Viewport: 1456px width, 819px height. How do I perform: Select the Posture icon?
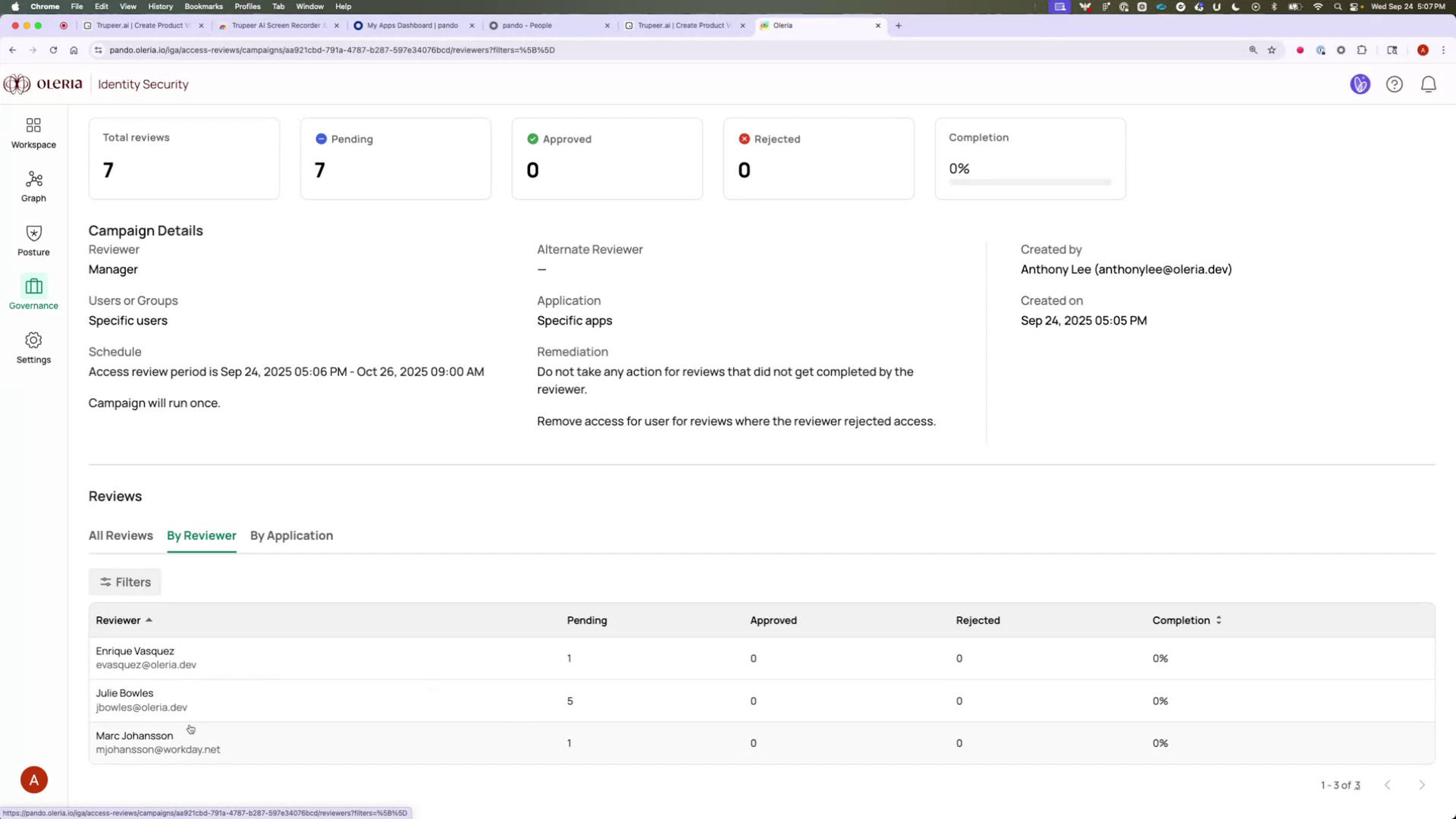pos(33,240)
